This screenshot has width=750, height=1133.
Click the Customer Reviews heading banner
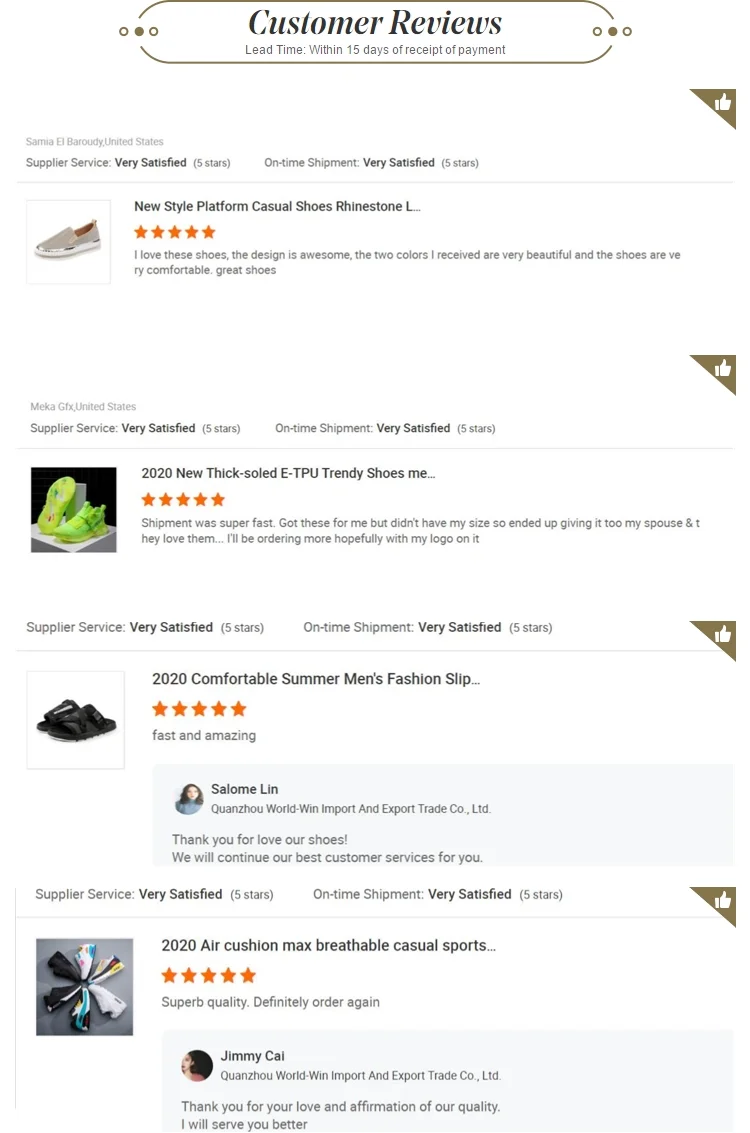375,31
